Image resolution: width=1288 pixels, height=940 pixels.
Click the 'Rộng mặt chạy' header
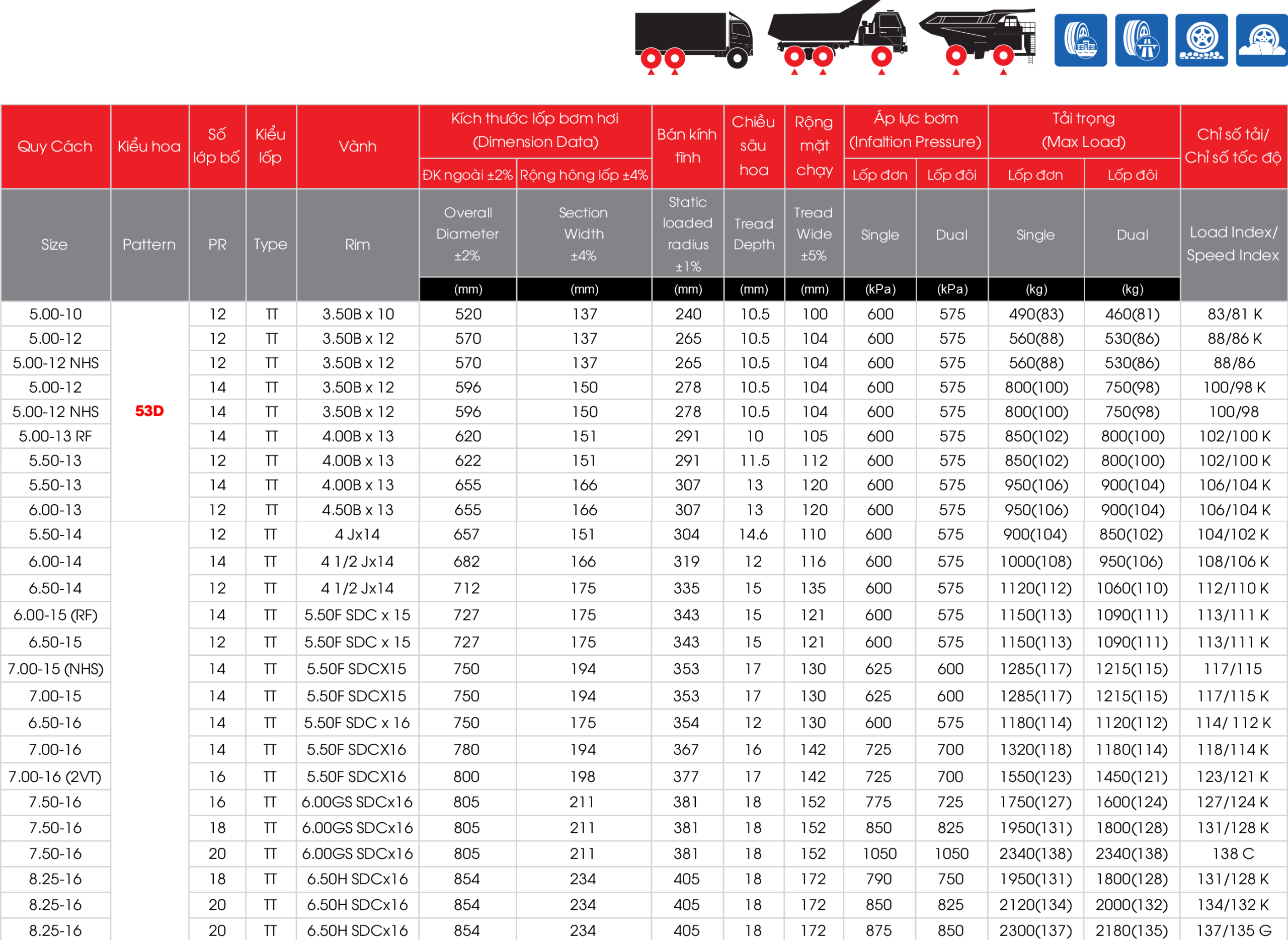814,146
